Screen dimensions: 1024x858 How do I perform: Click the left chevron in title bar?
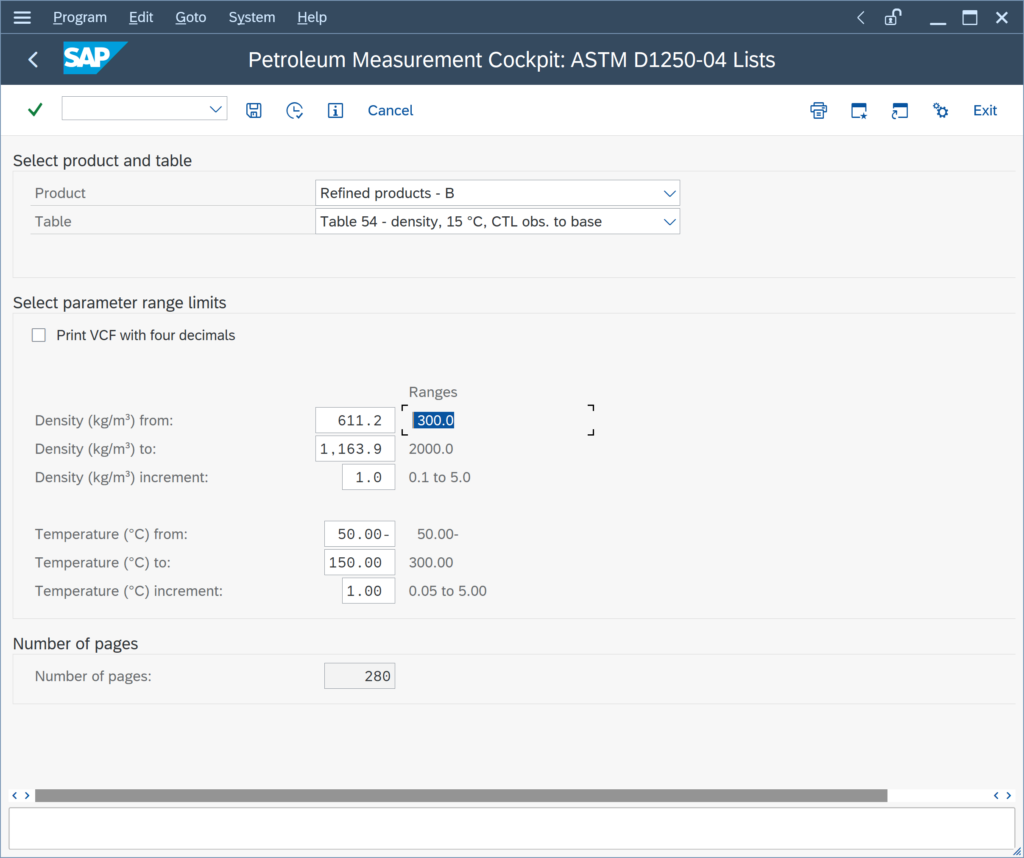click(x=861, y=18)
